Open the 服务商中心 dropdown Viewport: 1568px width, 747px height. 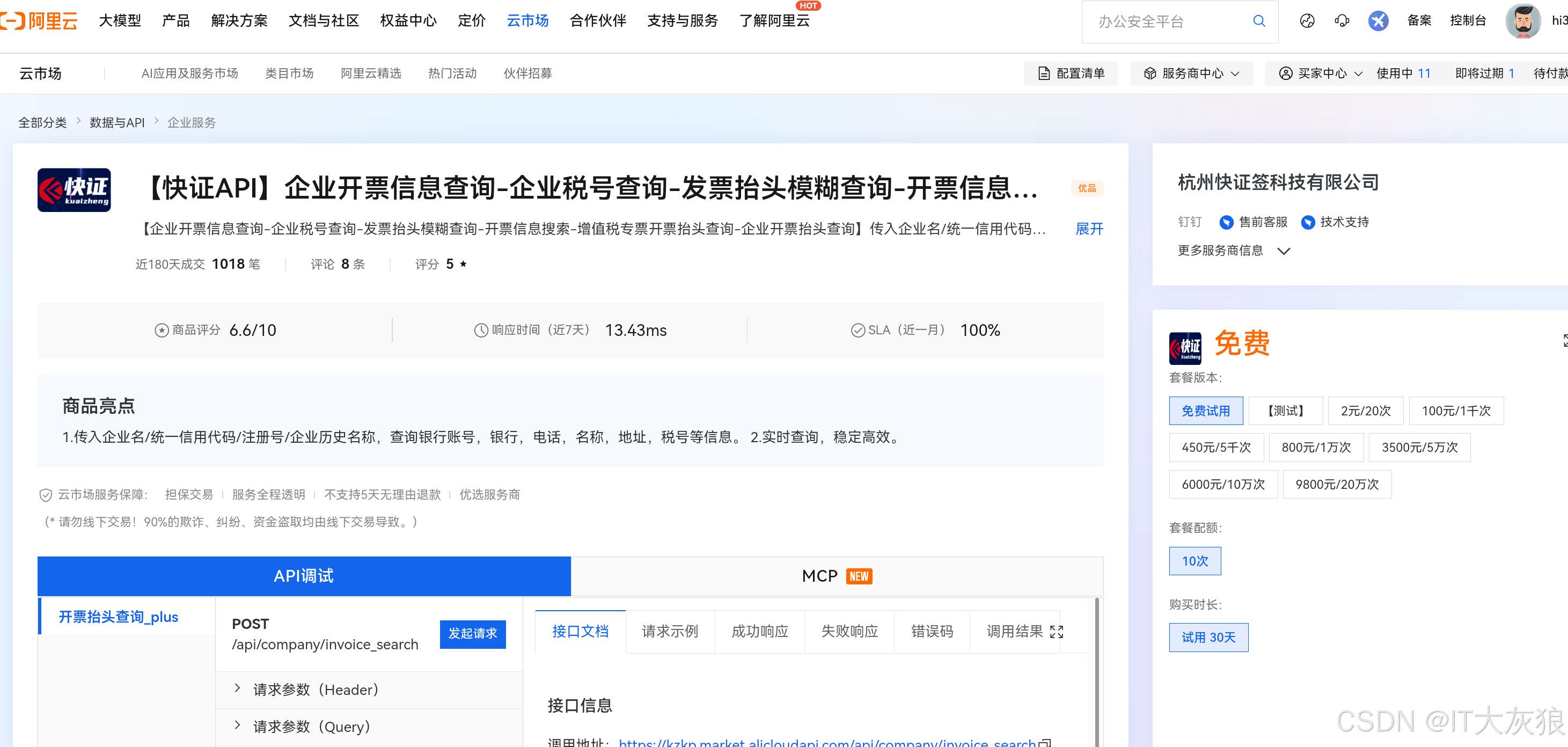point(1191,74)
